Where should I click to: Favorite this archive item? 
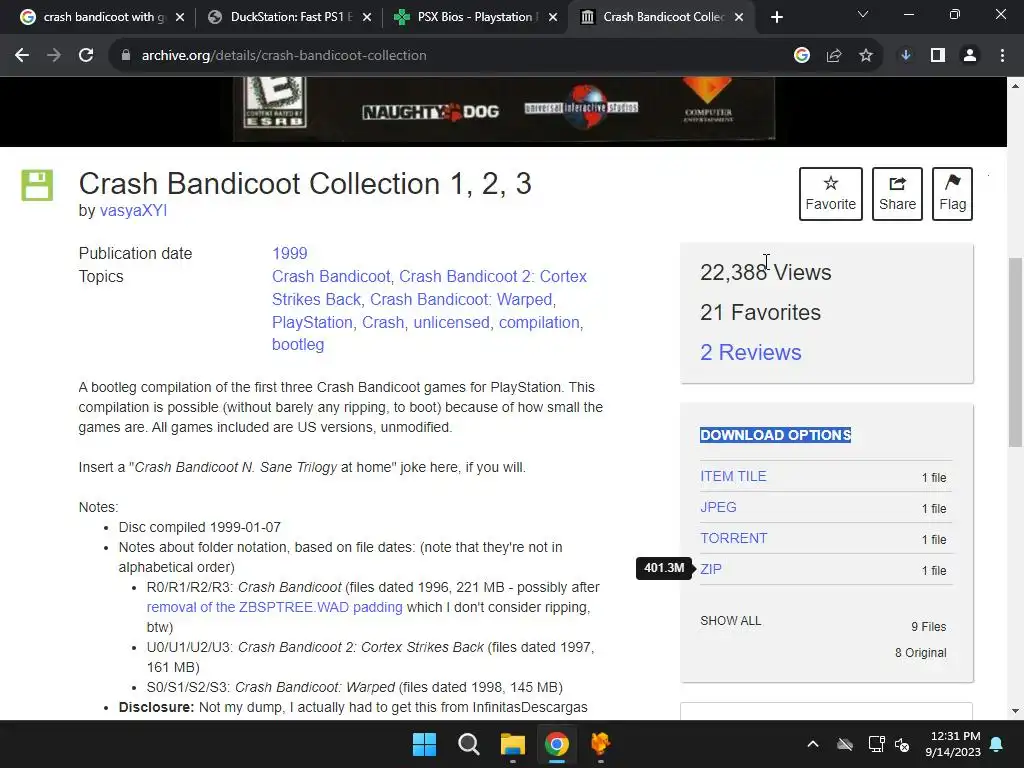(x=831, y=194)
